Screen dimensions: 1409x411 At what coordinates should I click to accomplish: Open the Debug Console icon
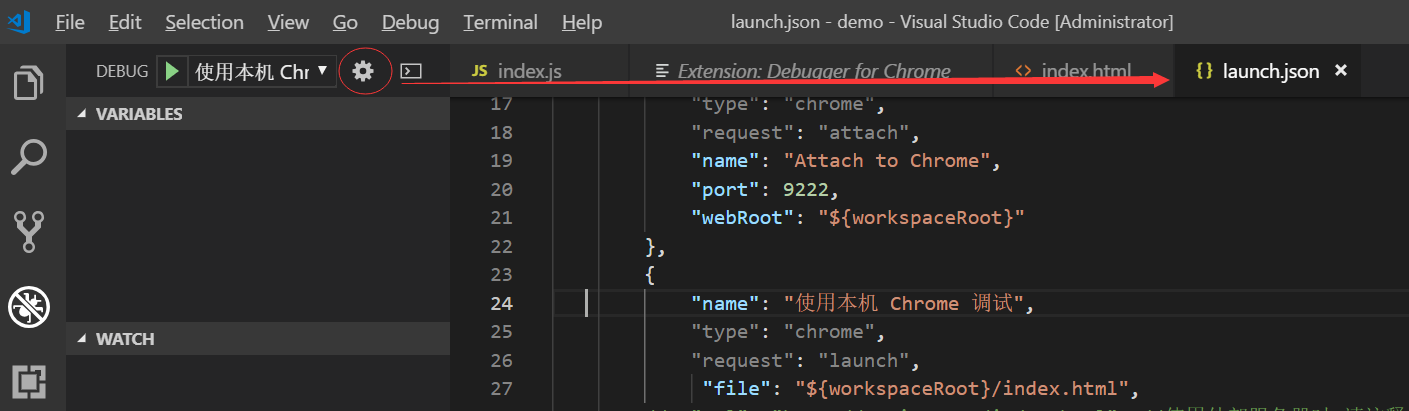(411, 71)
